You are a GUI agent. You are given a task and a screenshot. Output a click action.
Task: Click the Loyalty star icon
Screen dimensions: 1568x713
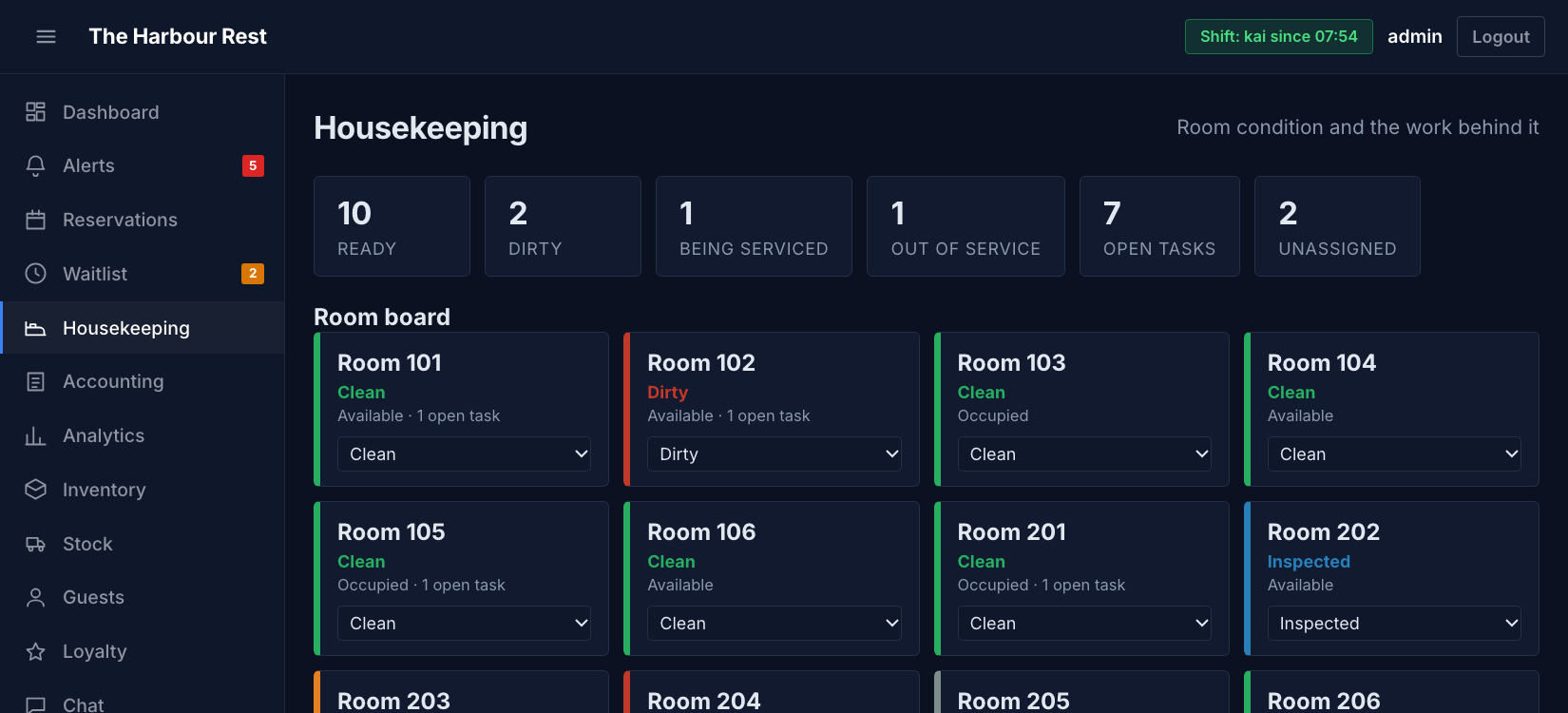point(35,651)
